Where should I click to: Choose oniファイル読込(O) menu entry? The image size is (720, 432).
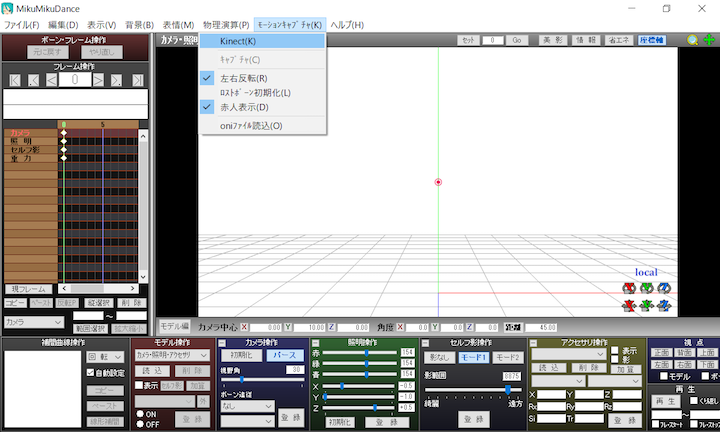tap(263, 126)
